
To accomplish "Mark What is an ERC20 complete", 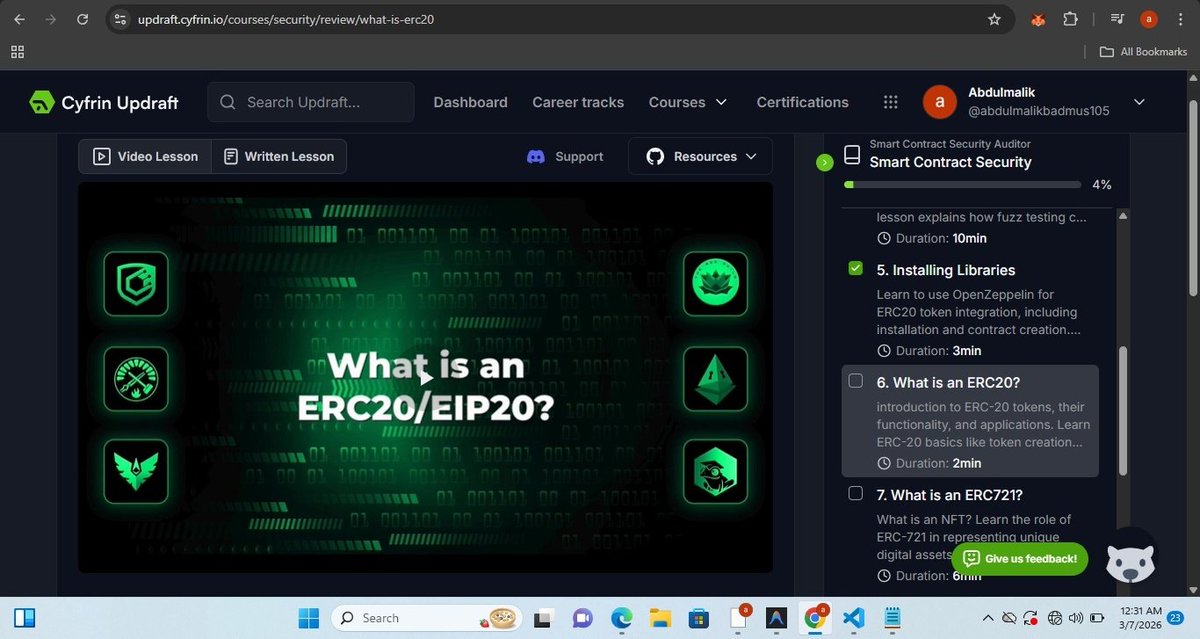I will pos(855,381).
